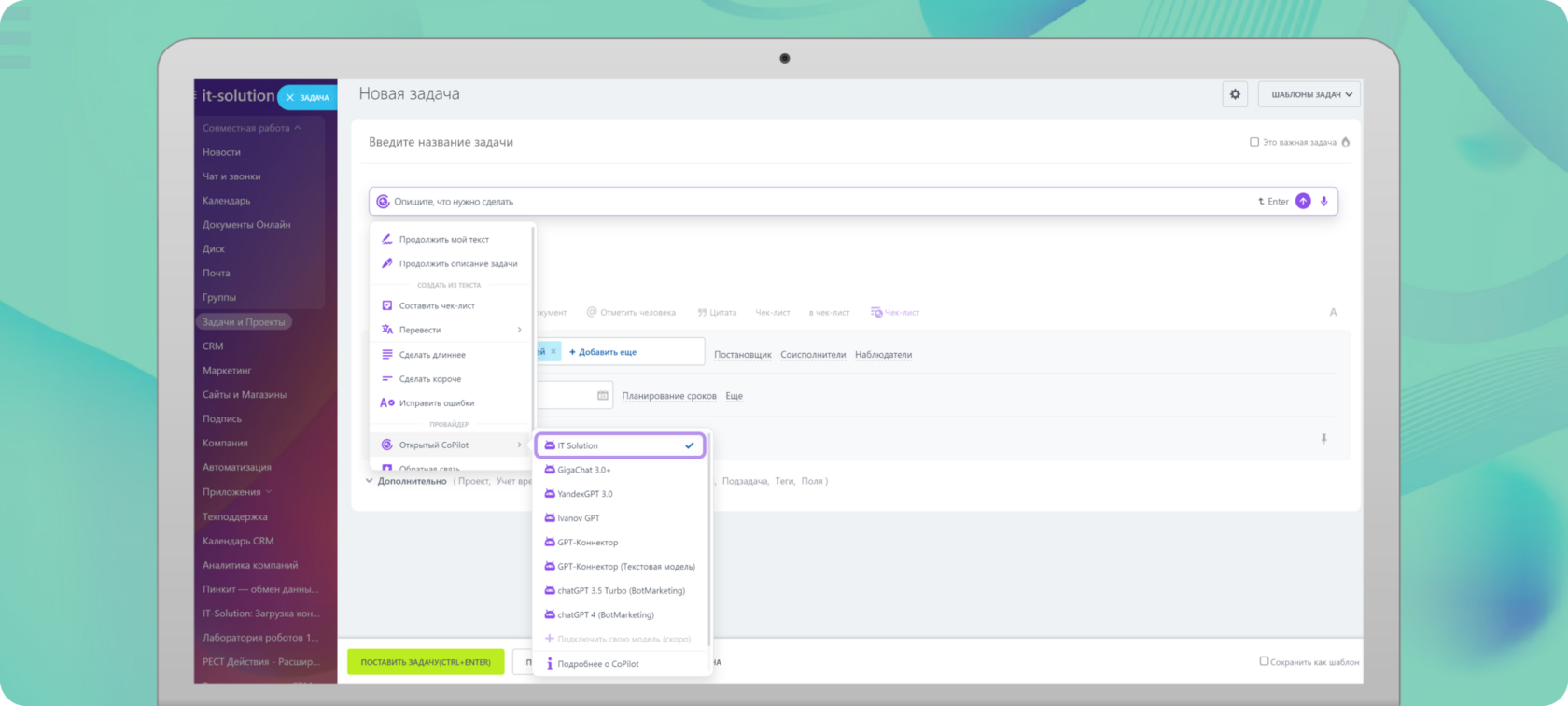The height and width of the screenshot is (706, 1568).
Task: Click the spellcheck icon beside Исправить ошибки
Action: [387, 403]
